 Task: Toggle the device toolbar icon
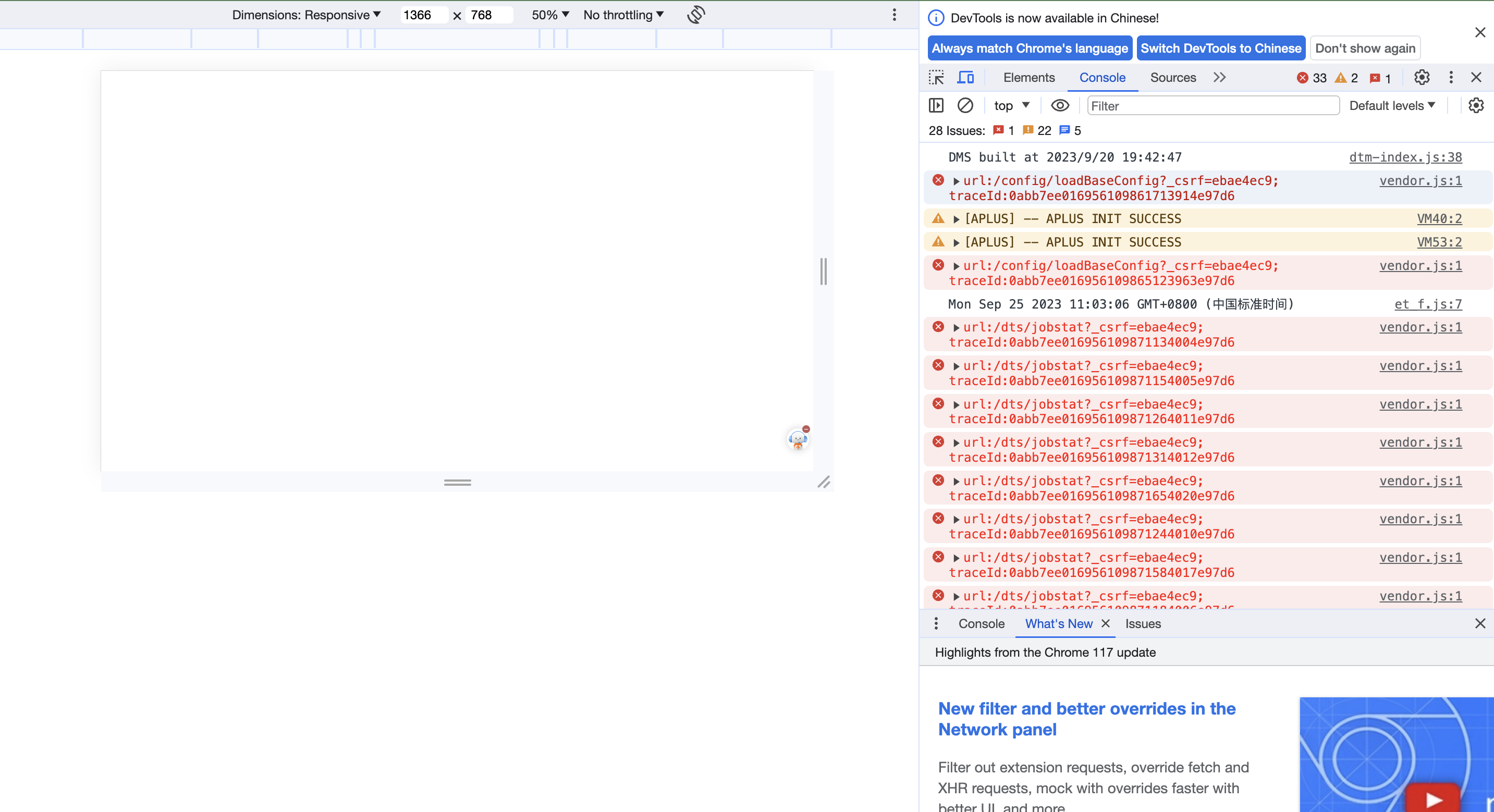tap(965, 77)
